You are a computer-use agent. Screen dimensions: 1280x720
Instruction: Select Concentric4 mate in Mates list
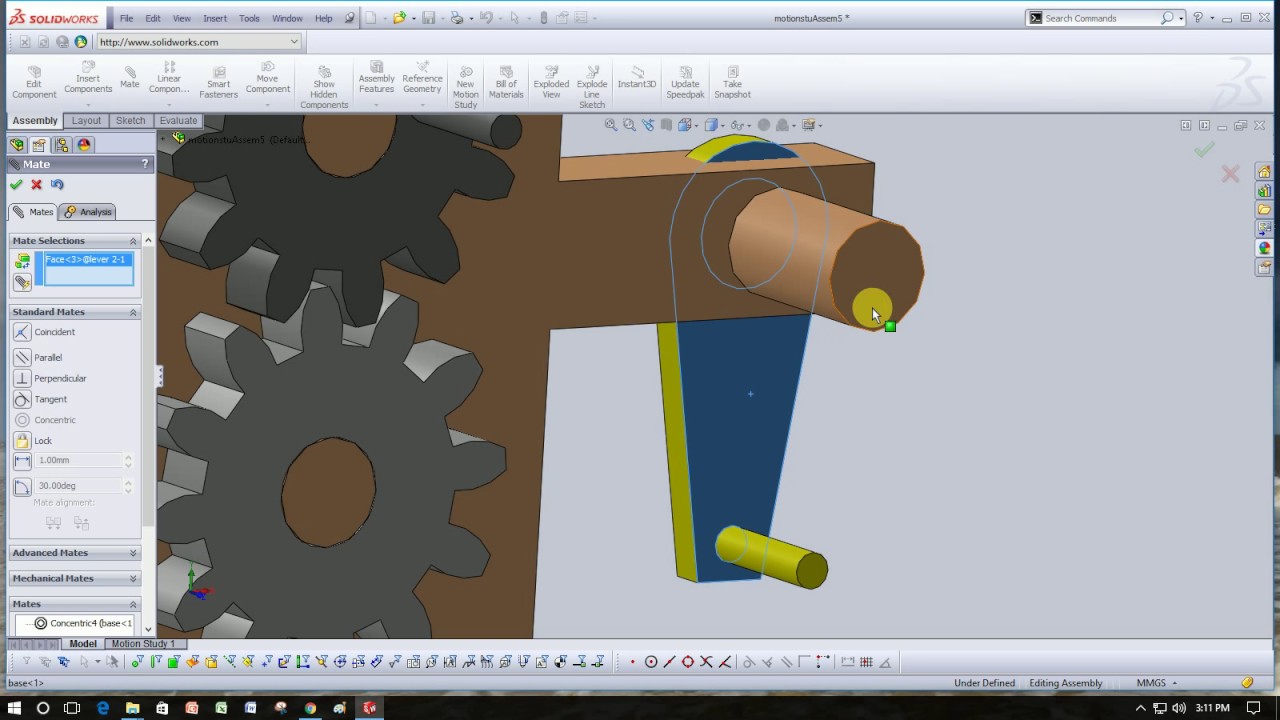pyautogui.click(x=82, y=623)
